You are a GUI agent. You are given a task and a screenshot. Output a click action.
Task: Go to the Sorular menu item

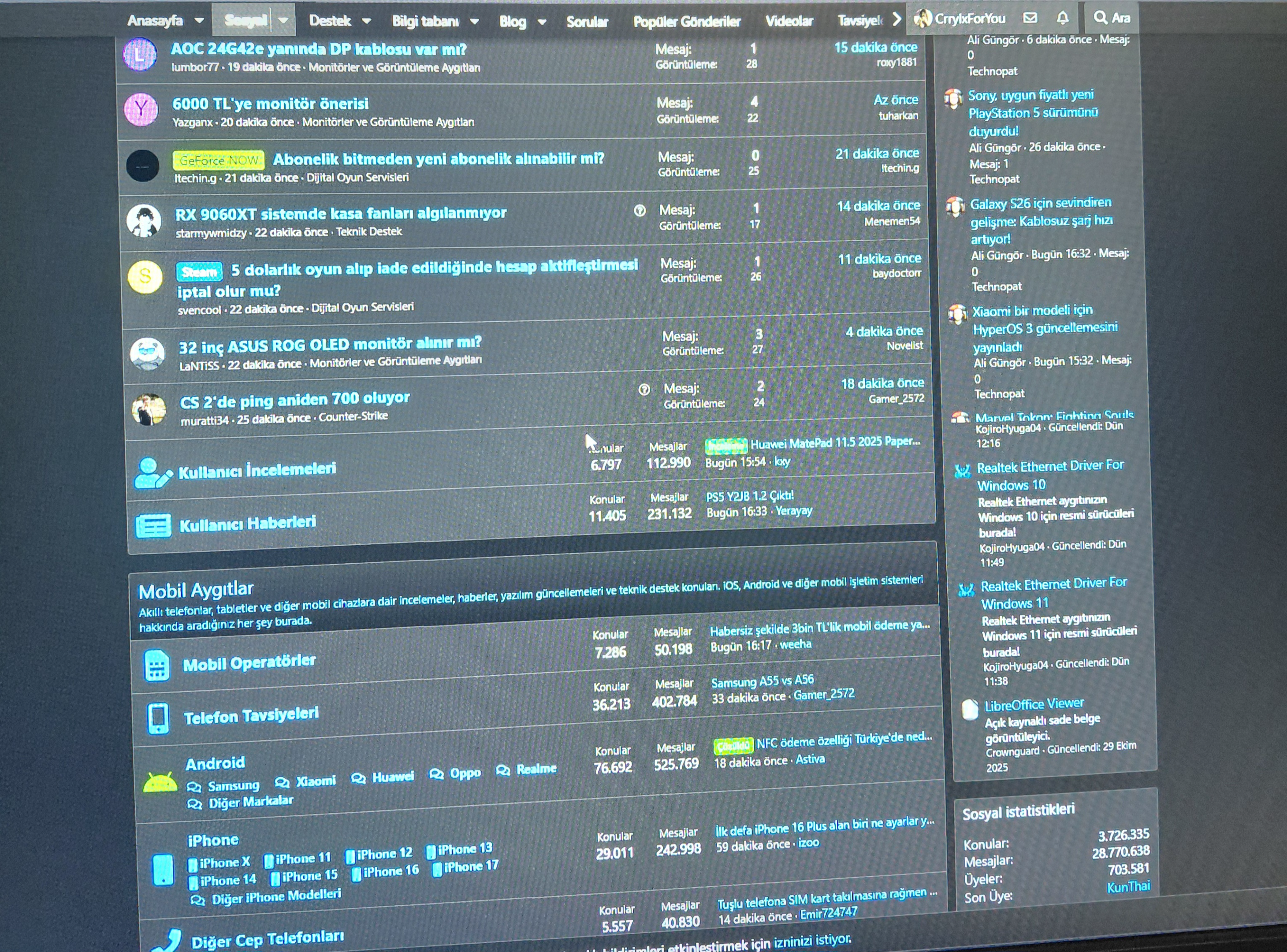[x=587, y=22]
